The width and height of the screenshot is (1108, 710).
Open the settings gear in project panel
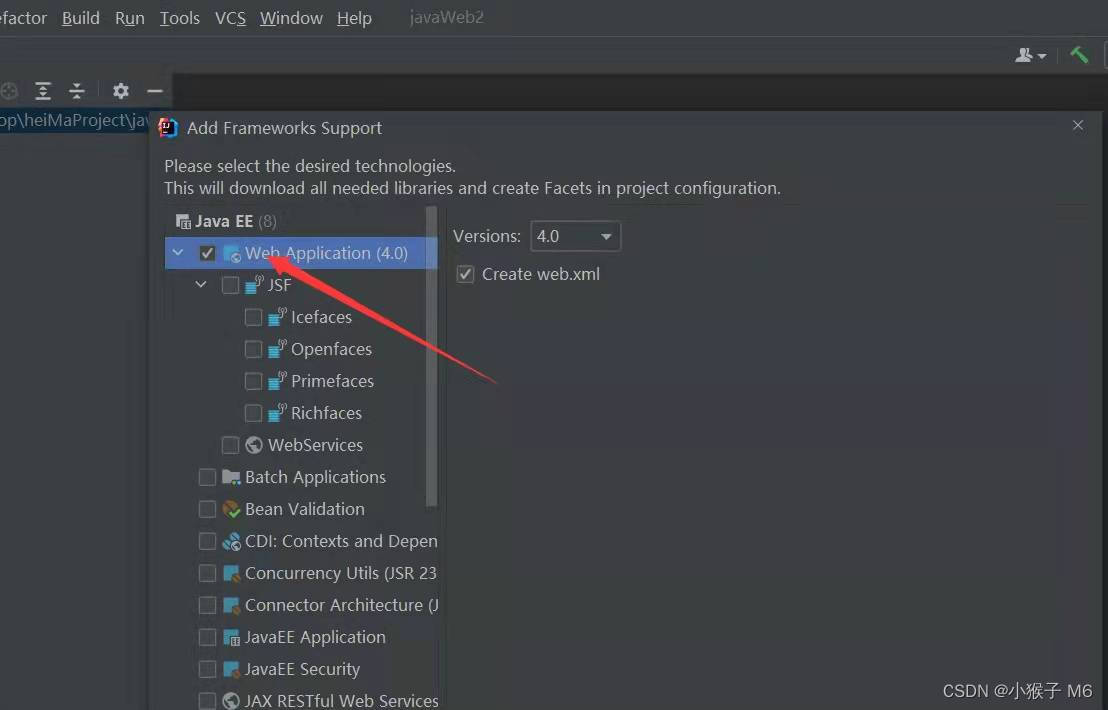[121, 90]
